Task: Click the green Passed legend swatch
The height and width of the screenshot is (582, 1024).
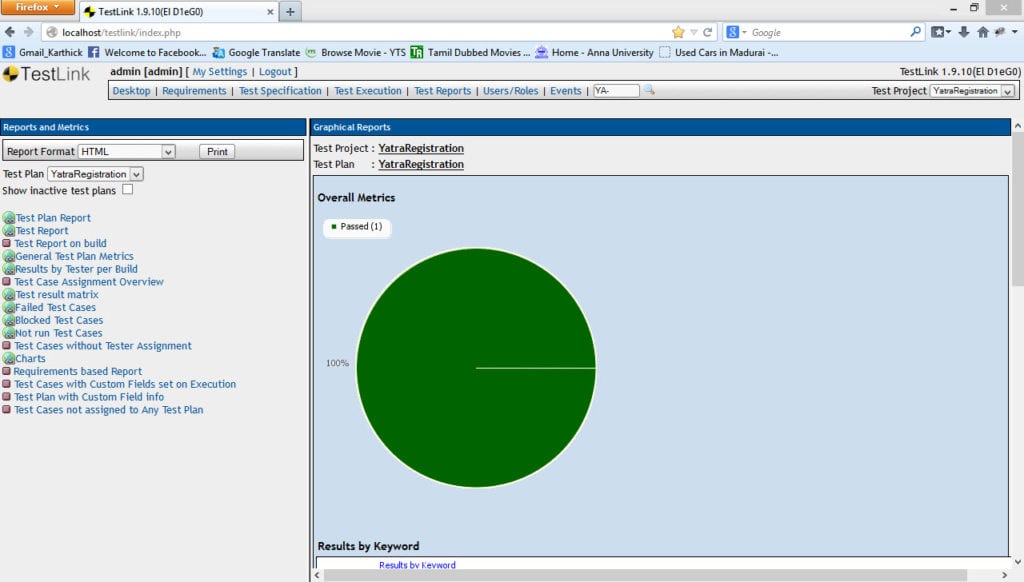Action: [334, 227]
